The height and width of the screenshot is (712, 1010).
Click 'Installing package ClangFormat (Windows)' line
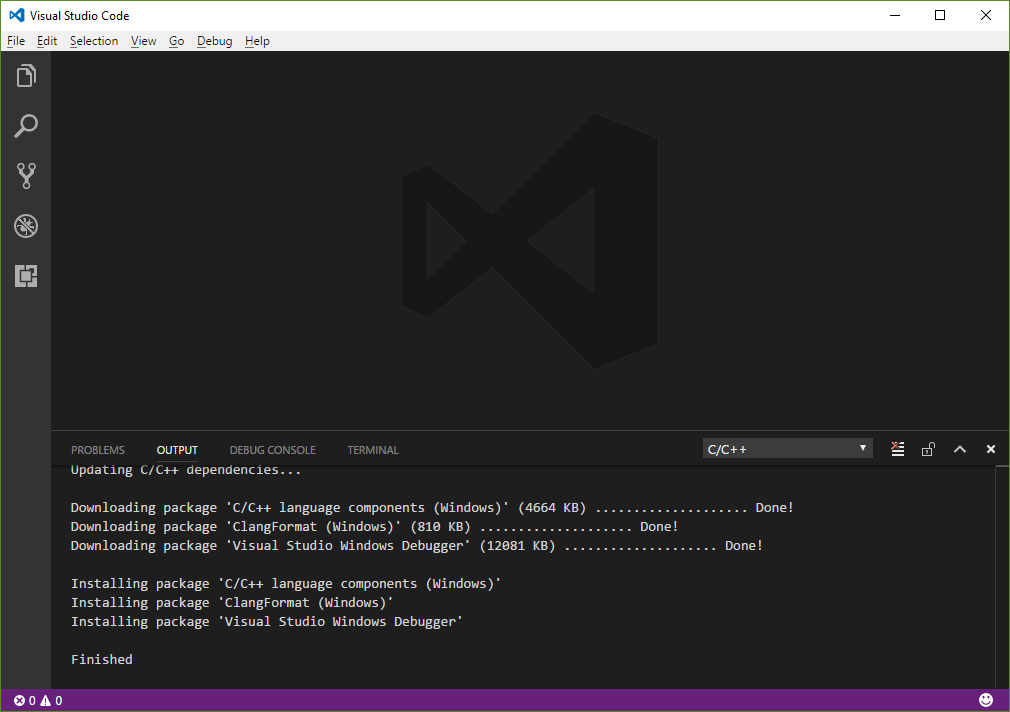(x=232, y=602)
